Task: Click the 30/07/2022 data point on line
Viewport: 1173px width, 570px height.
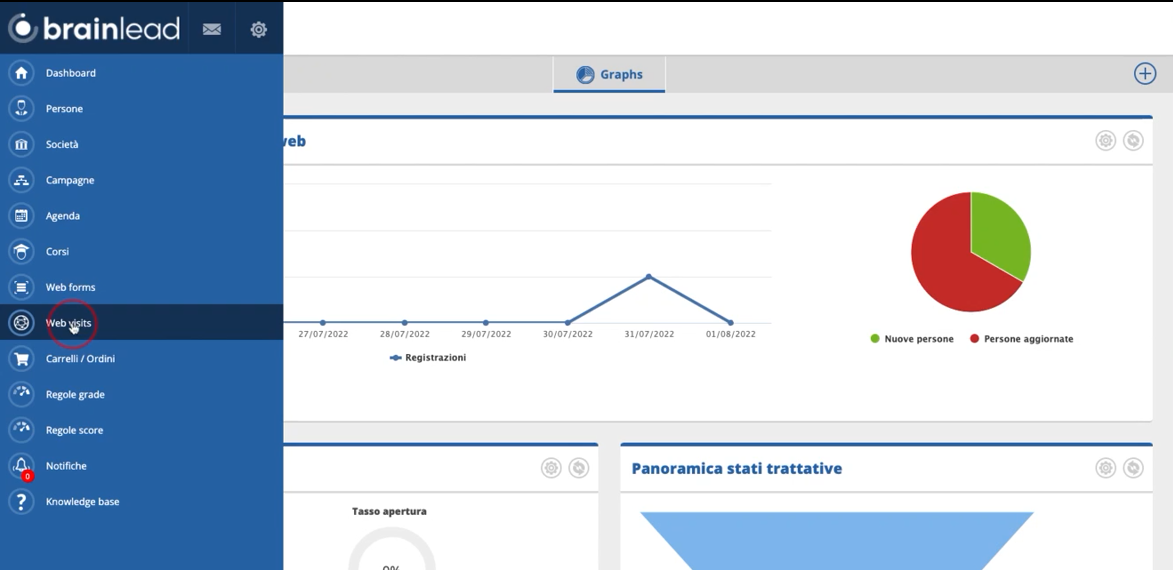Action: [567, 322]
